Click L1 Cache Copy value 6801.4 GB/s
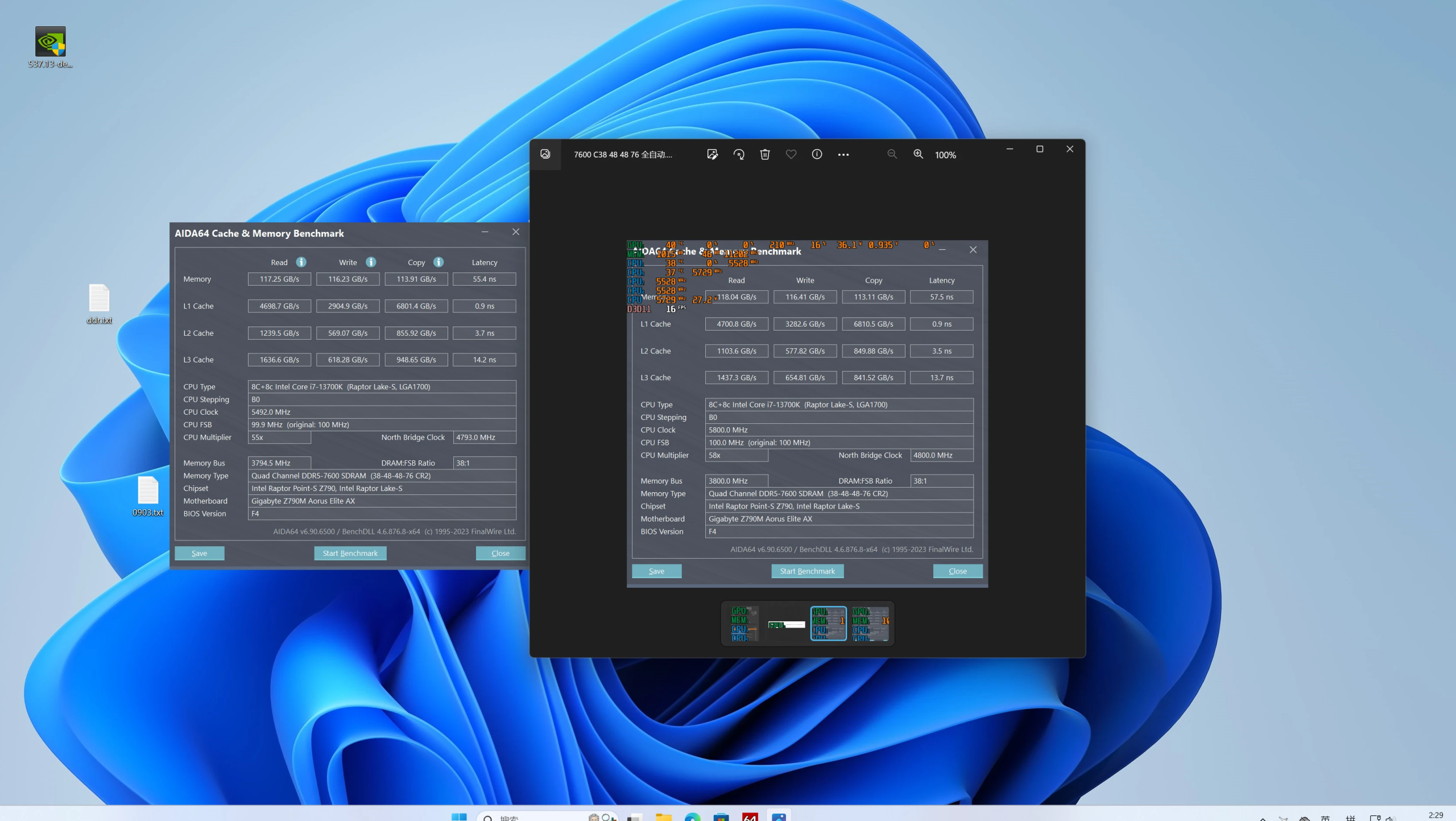 coord(416,306)
